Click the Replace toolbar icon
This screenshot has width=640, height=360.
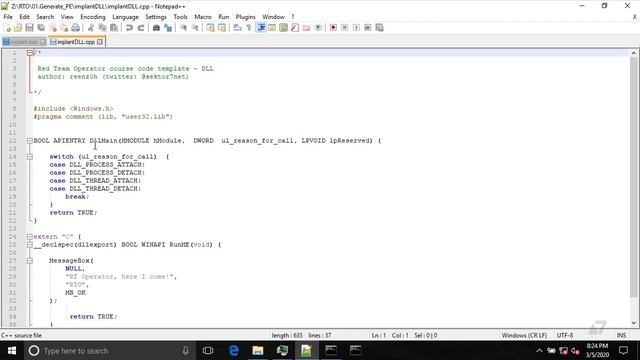[x=168, y=28]
